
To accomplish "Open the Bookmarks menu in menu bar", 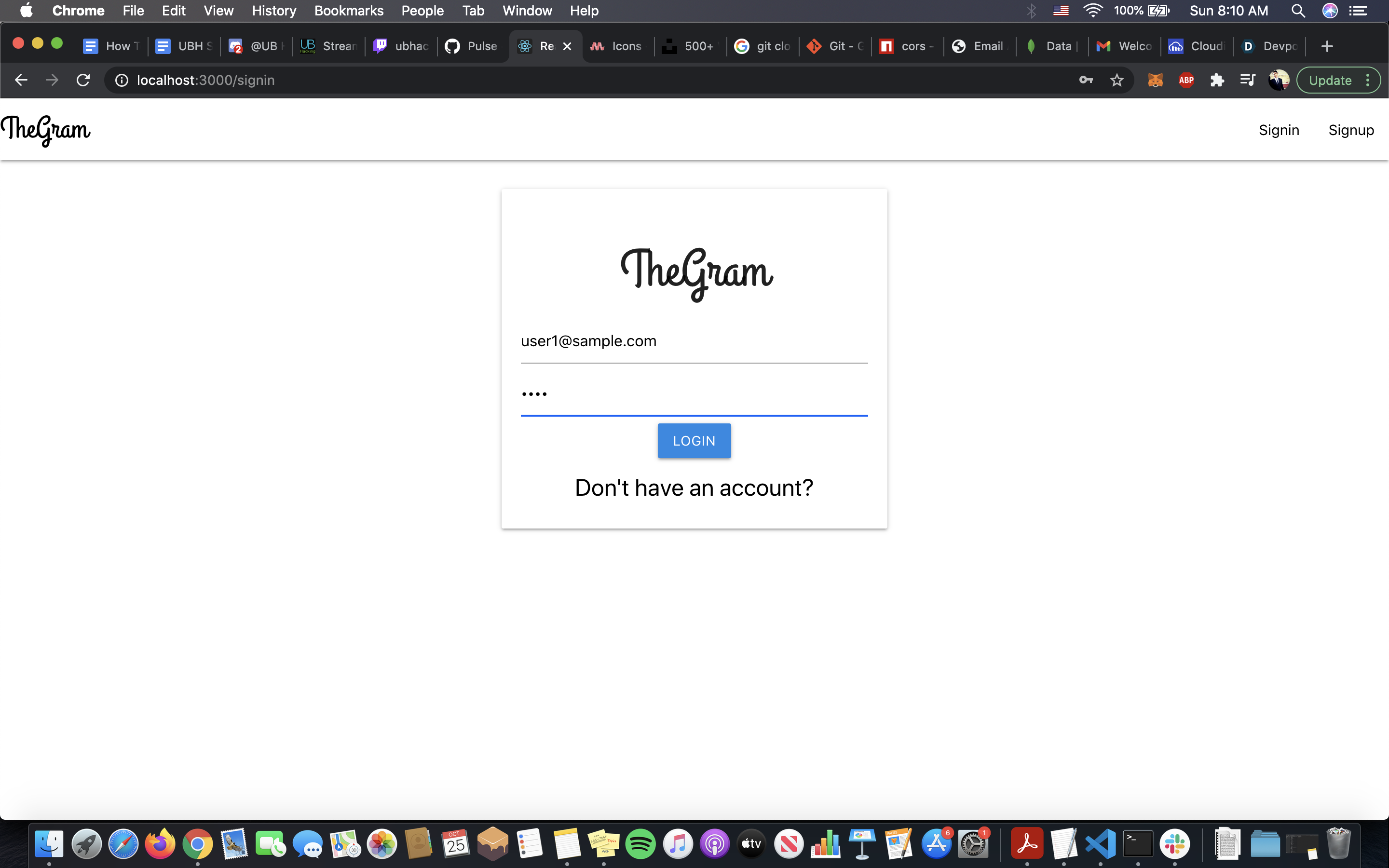I will click(348, 10).
